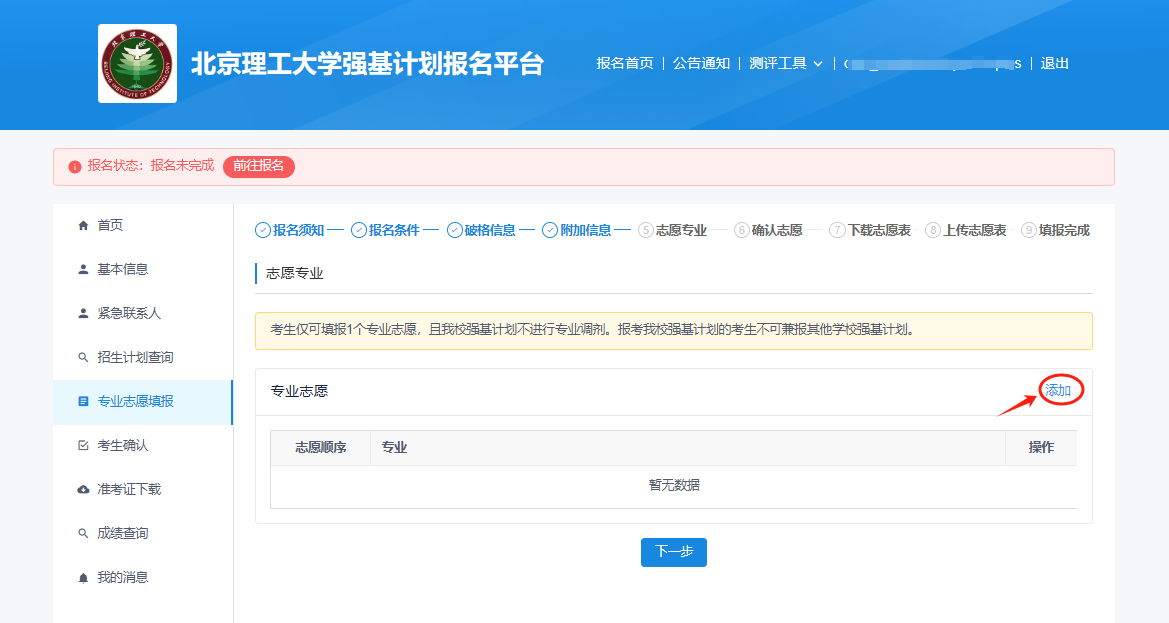Click the 暂无数据 empty table text
The width and height of the screenshot is (1169, 623).
(x=674, y=485)
